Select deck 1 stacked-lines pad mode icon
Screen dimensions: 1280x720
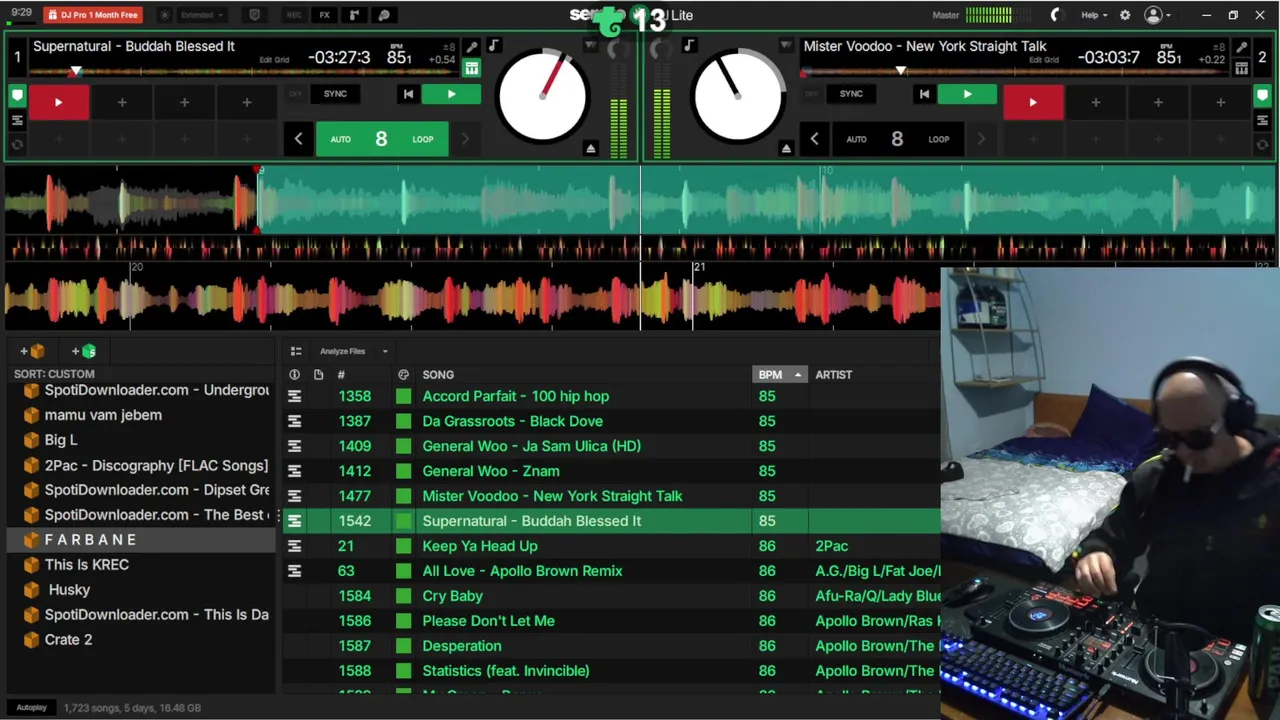click(x=17, y=120)
